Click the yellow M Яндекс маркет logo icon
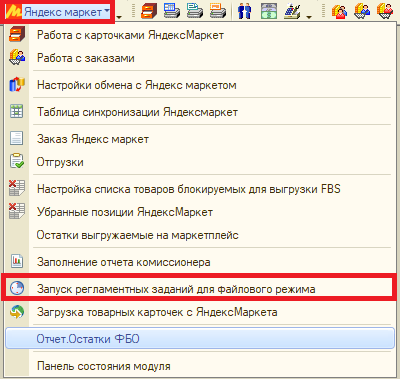400x379 pixels. pos(14,12)
